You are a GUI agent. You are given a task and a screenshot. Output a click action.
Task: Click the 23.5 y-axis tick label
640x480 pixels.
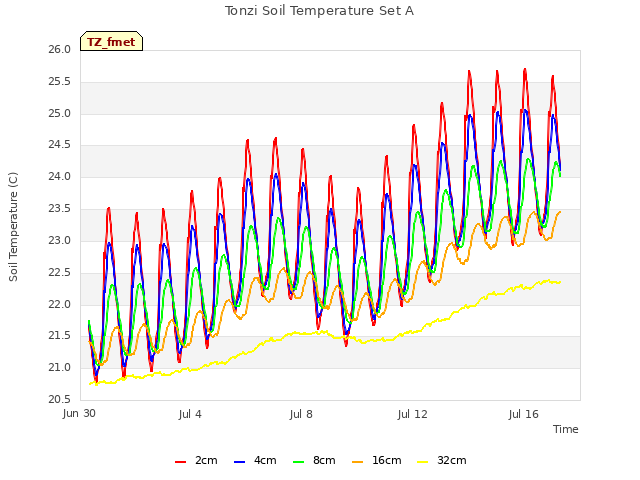point(60,209)
